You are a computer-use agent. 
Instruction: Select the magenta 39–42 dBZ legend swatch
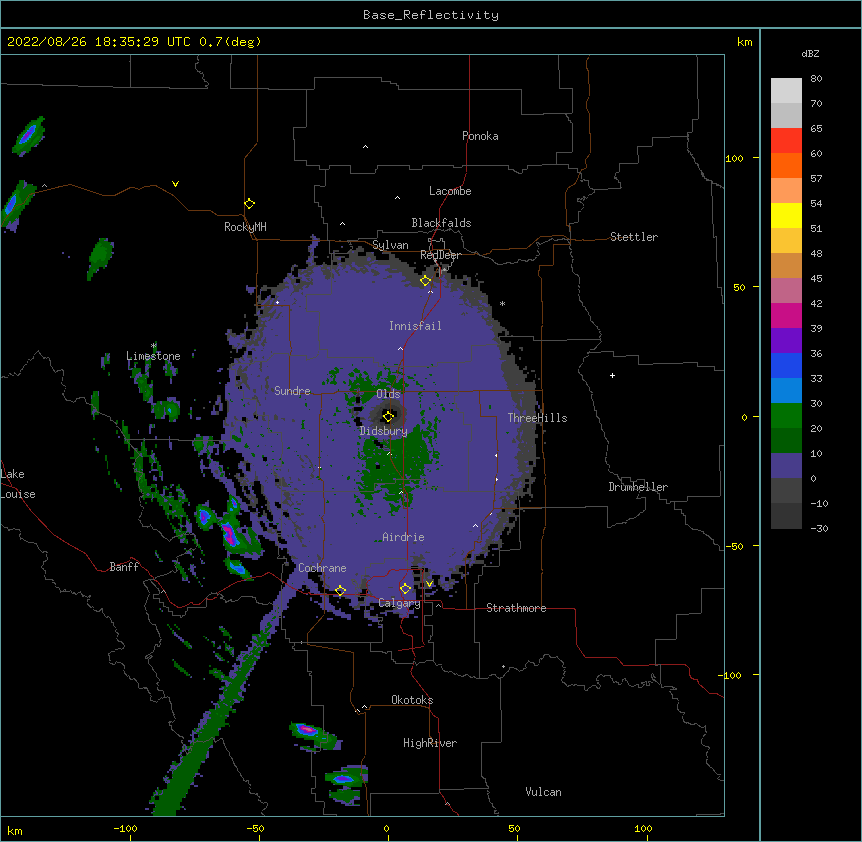(786, 315)
